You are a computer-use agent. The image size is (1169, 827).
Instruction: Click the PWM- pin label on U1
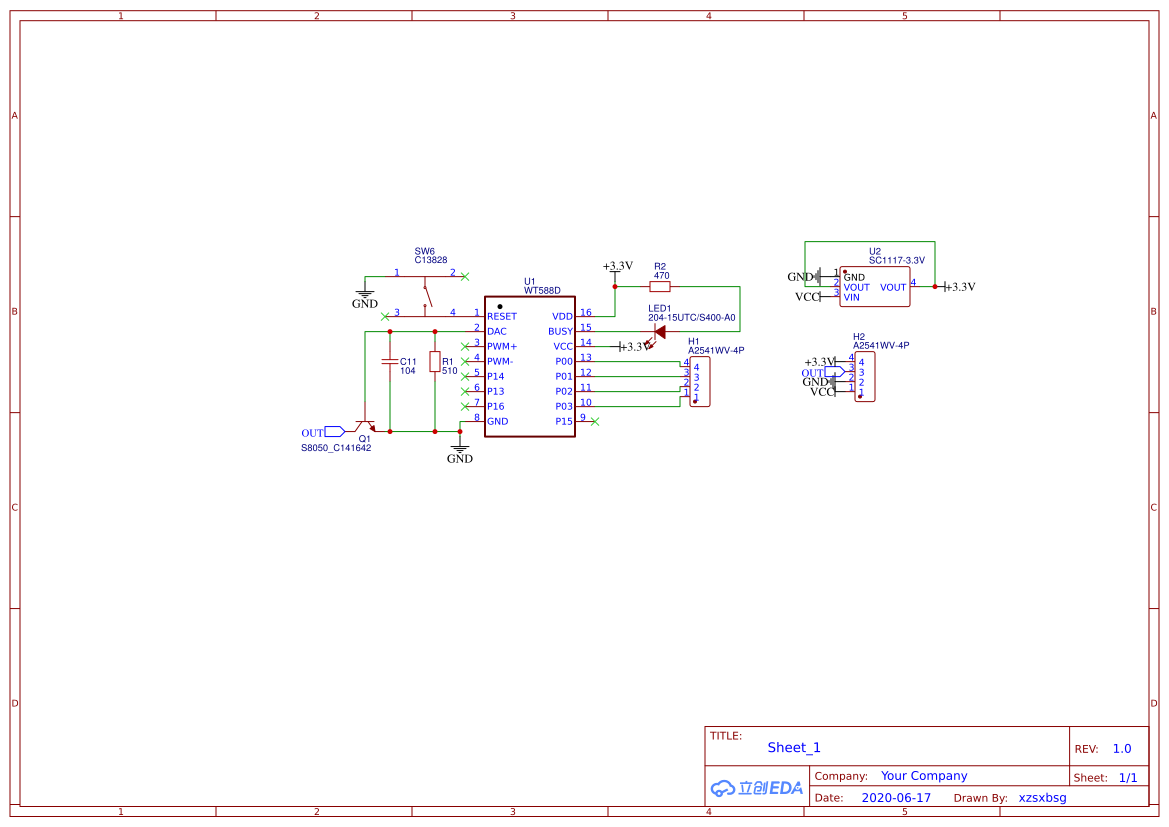500,361
